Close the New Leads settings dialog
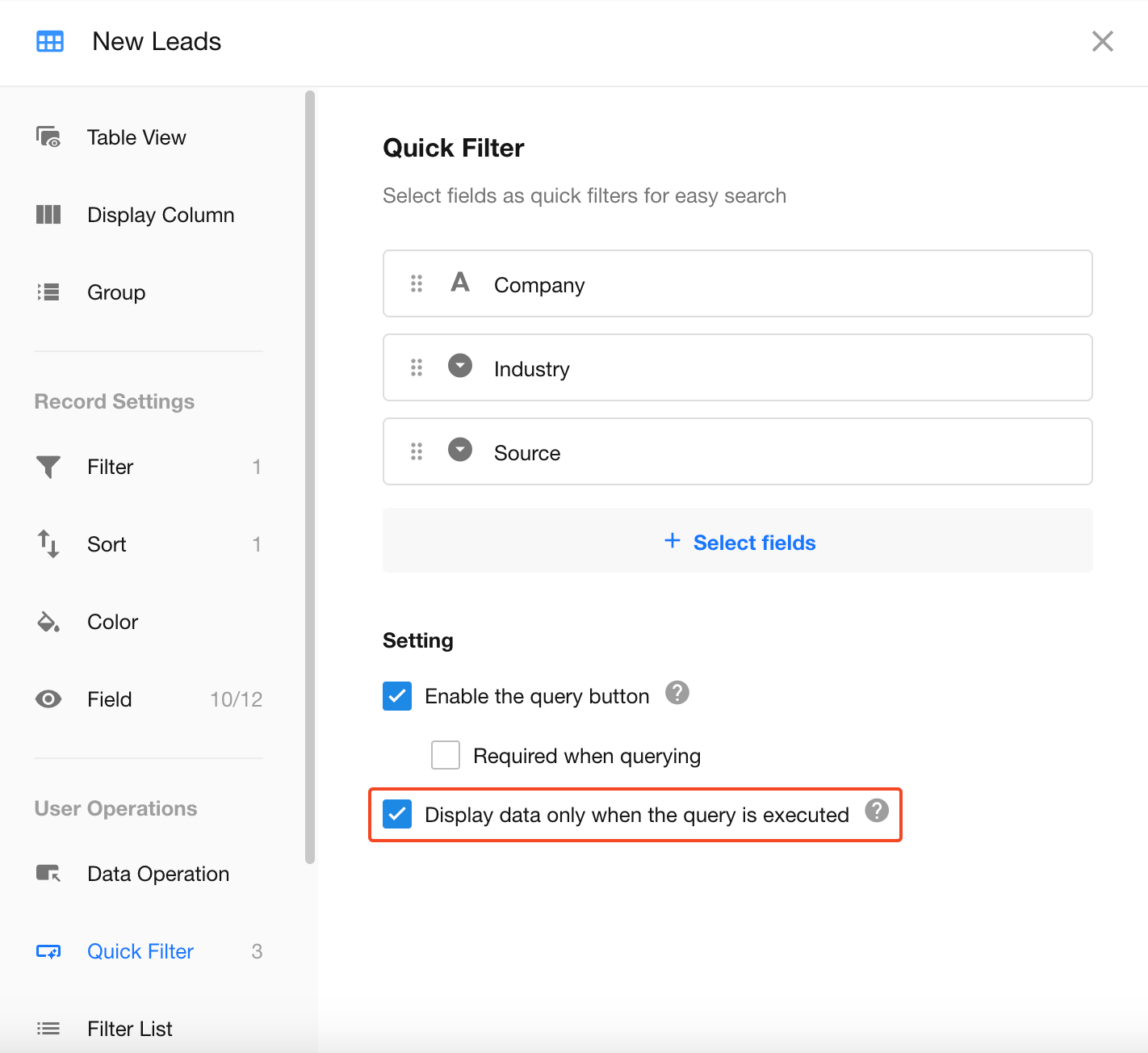The width and height of the screenshot is (1148, 1053). point(1102,42)
